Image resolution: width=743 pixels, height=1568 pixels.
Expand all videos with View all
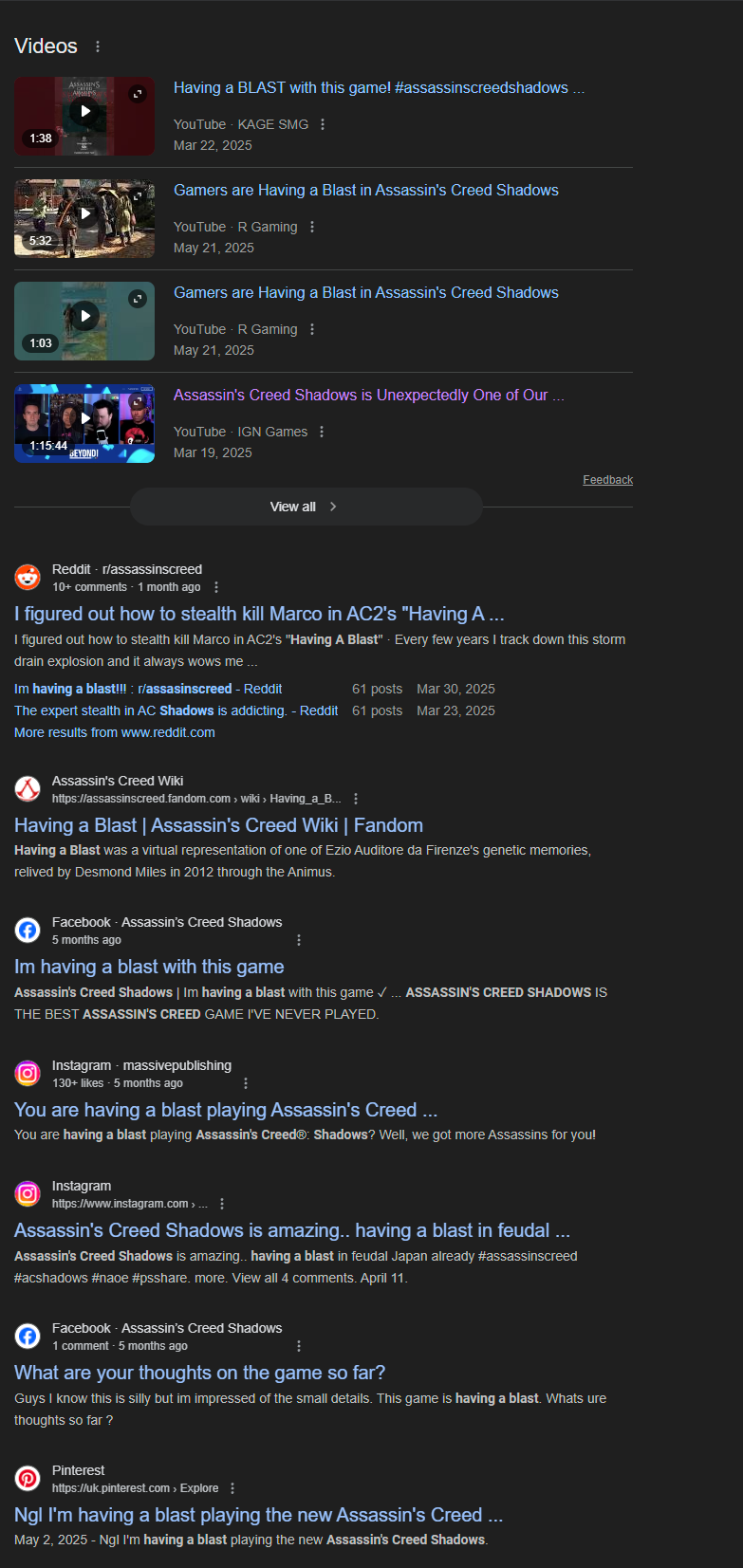point(306,507)
